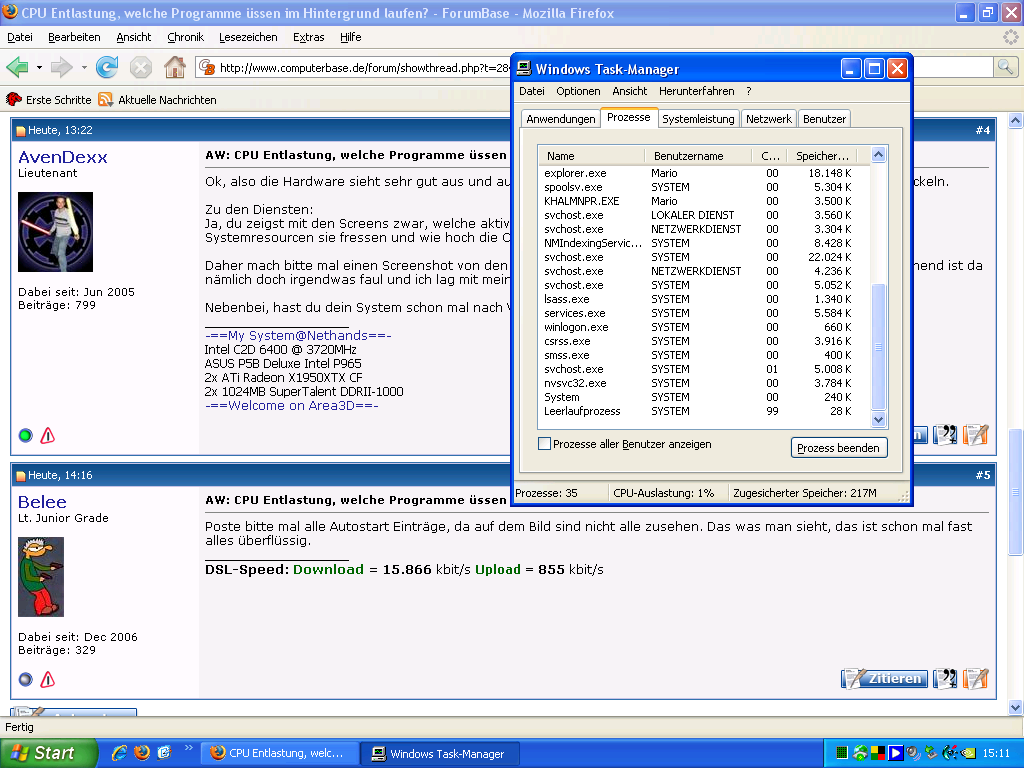Open Firefox home page icon
The height and width of the screenshot is (768, 1024).
click(x=174, y=67)
